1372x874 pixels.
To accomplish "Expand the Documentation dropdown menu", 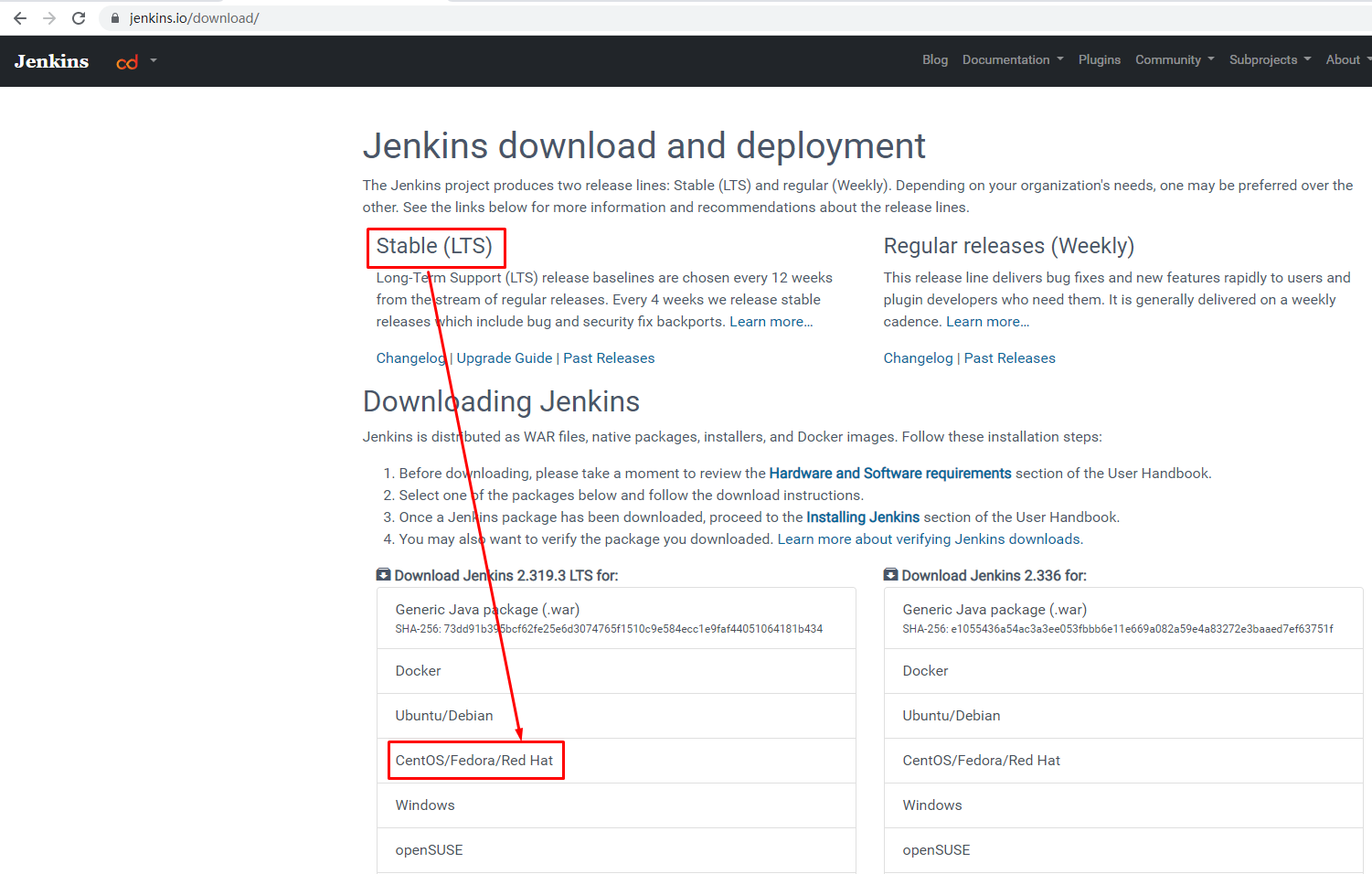I will [1012, 59].
